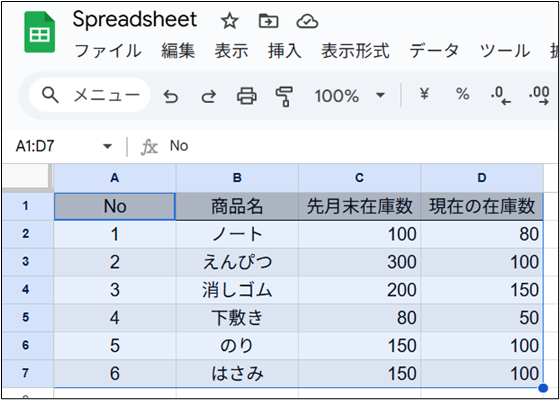The width and height of the screenshot is (560, 400).
Task: Click the 200 cell in 消しゴム row
Action: point(360,290)
